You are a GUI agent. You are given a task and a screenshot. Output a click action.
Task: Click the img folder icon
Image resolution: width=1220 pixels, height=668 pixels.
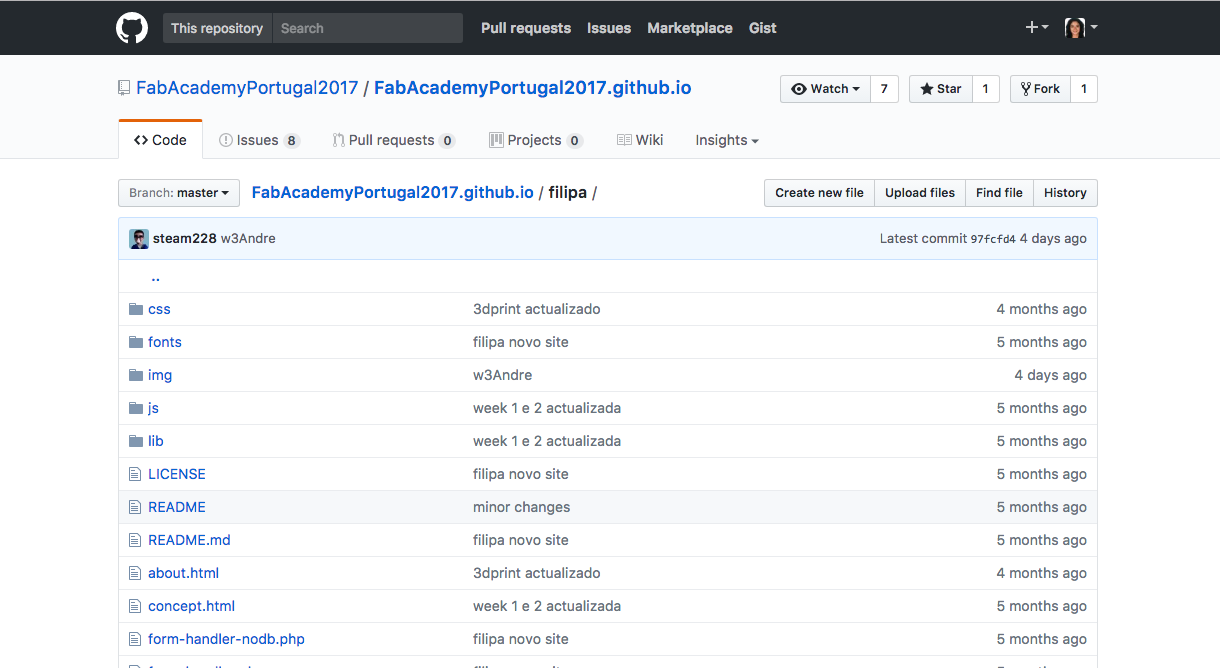(x=136, y=375)
